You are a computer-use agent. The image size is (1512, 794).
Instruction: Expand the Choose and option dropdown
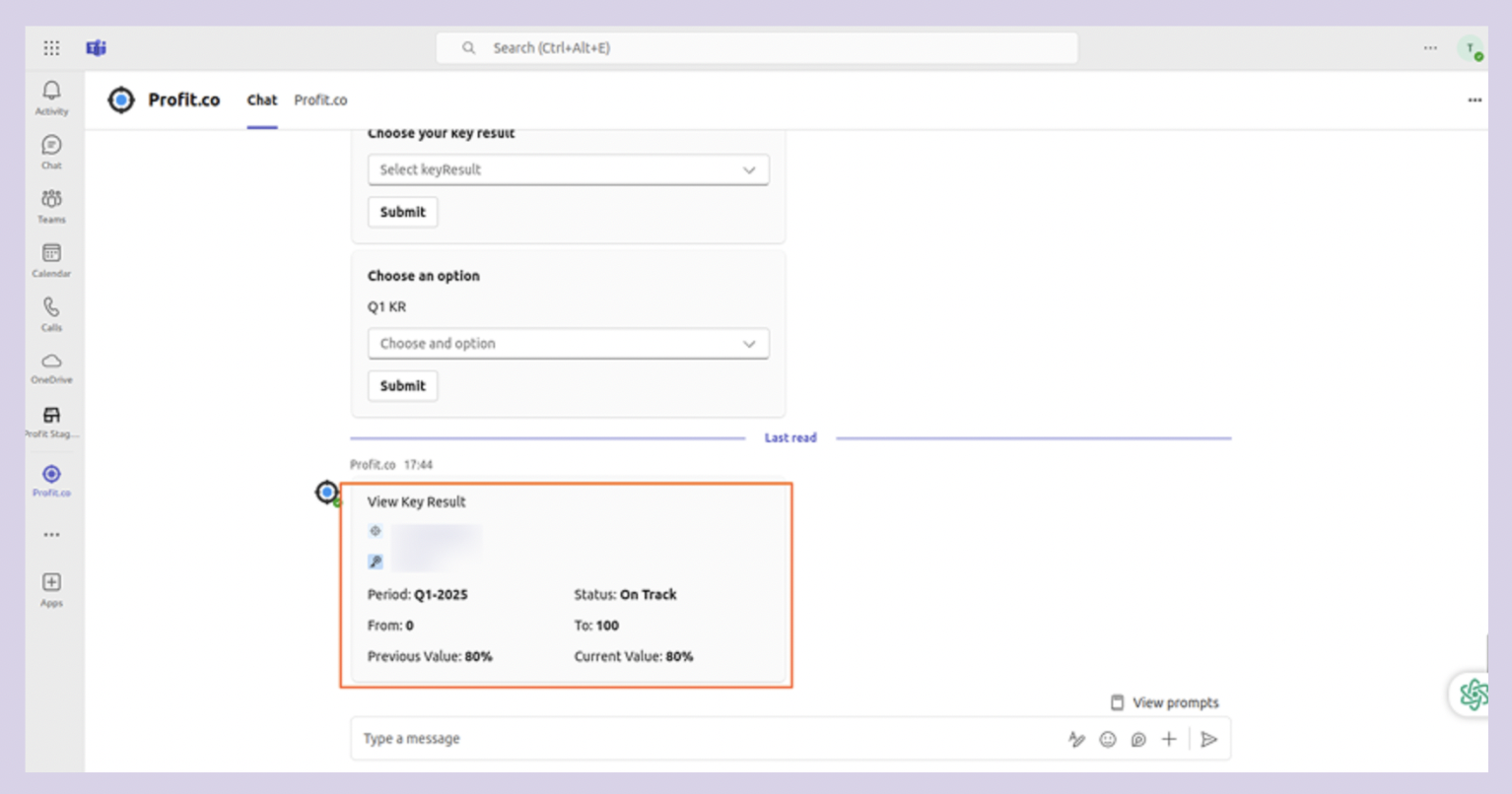[x=568, y=343]
